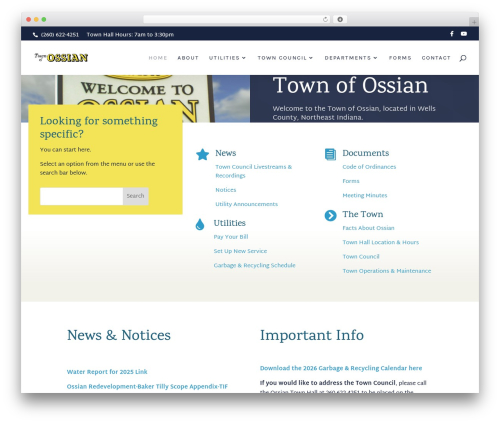
Task: Click the browser address bar
Action: 237,19
